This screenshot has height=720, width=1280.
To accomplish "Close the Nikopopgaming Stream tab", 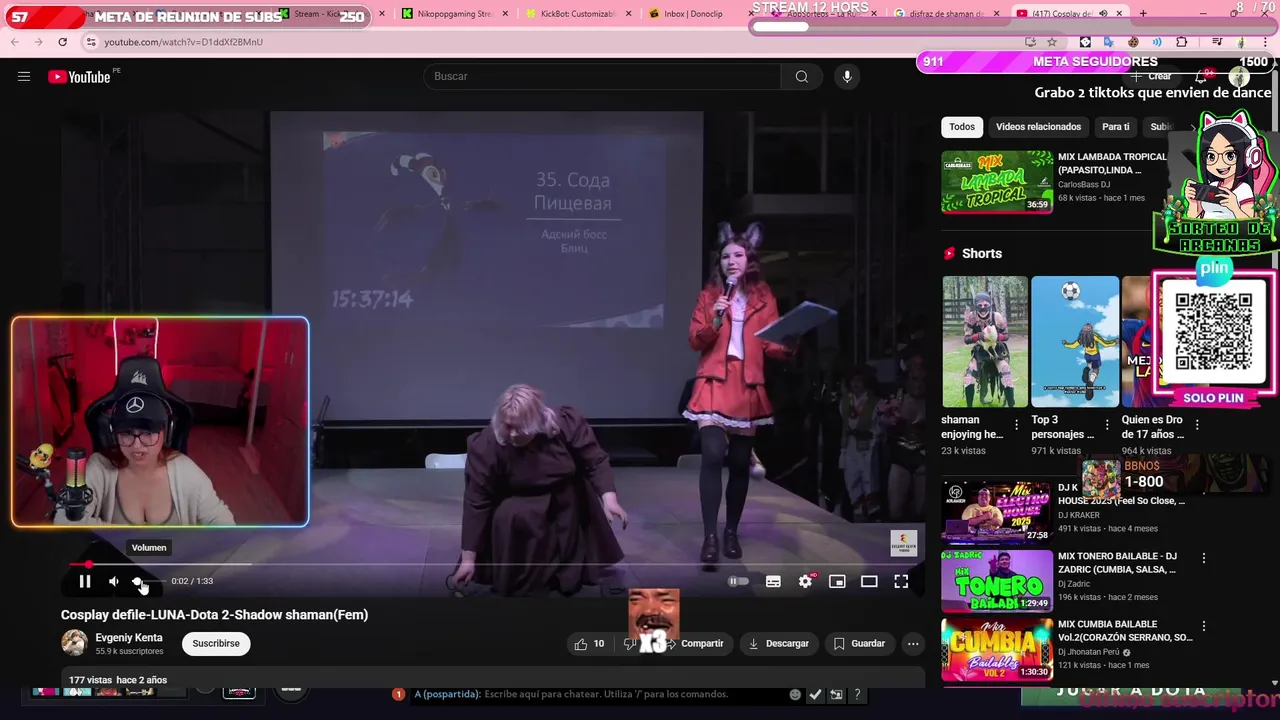I will 505,14.
